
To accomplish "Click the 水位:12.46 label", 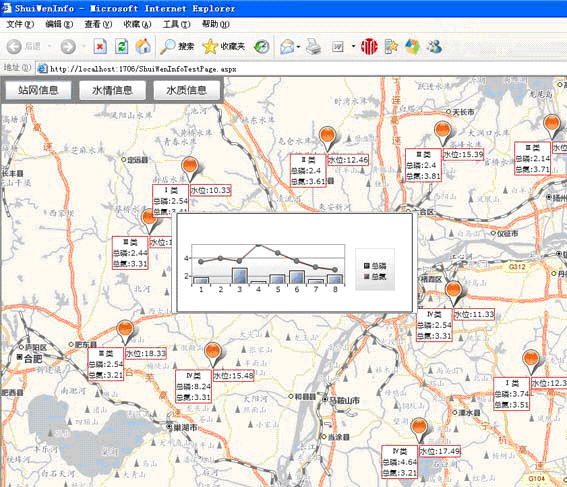I will coord(348,160).
